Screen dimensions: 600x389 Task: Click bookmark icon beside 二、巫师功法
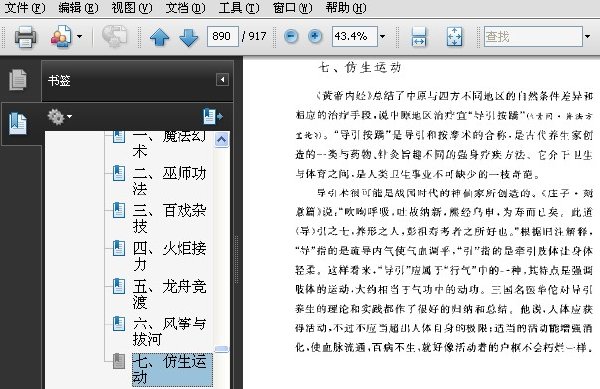point(119,173)
